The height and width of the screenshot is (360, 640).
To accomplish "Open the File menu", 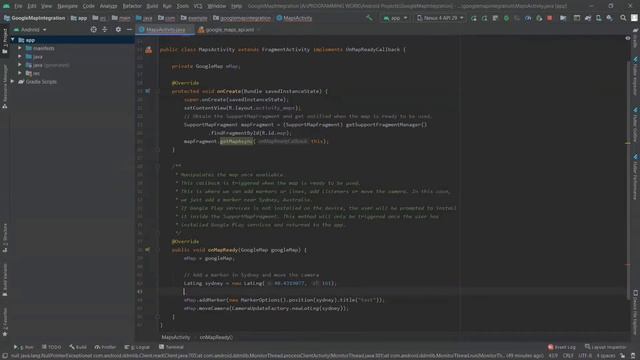I will 18,6.
